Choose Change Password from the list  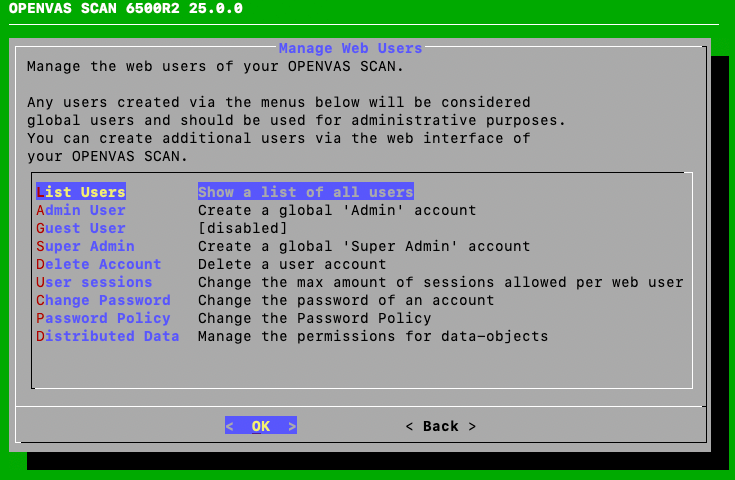coord(103,300)
